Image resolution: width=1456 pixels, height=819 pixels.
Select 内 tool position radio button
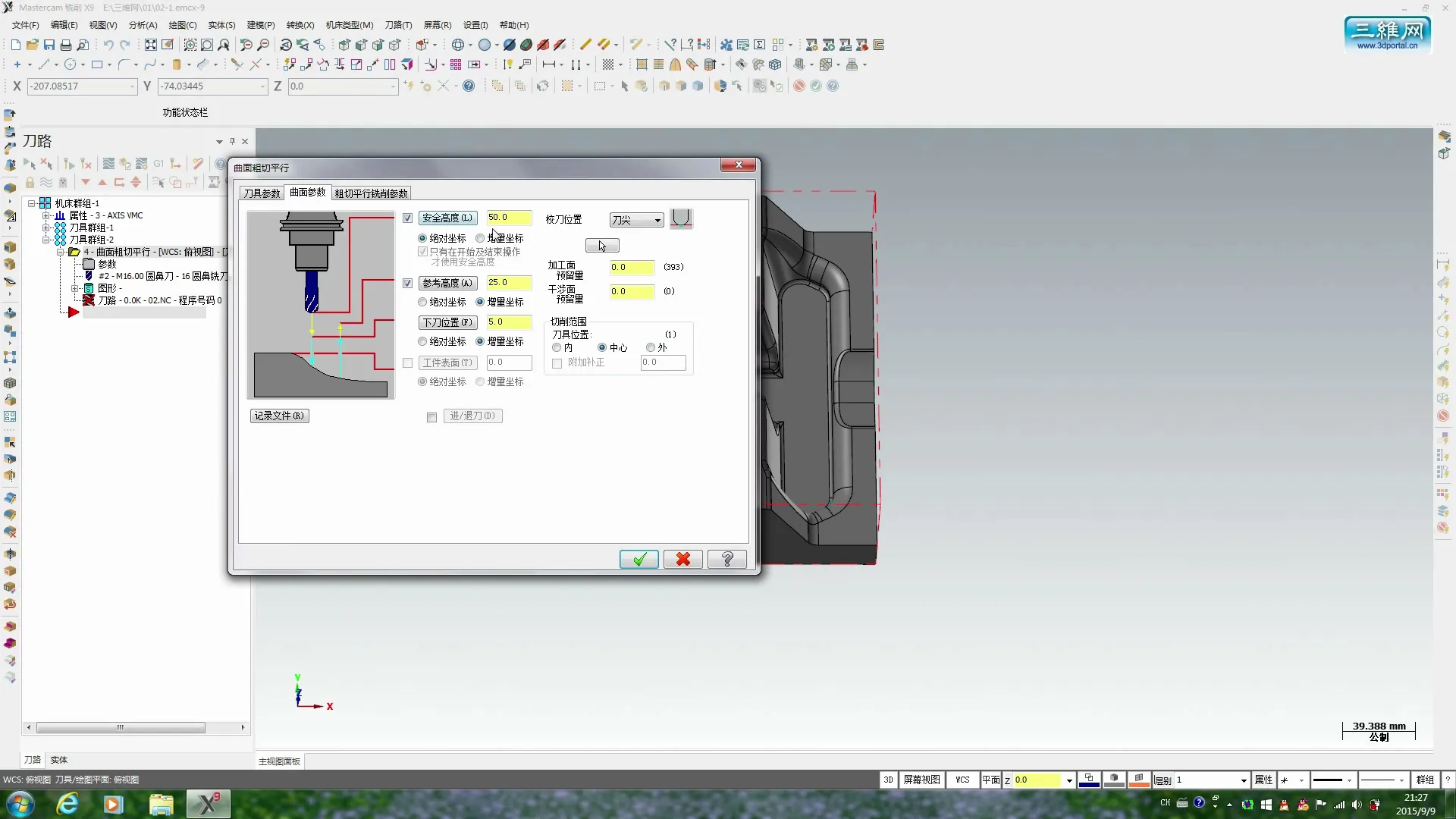[x=557, y=347]
